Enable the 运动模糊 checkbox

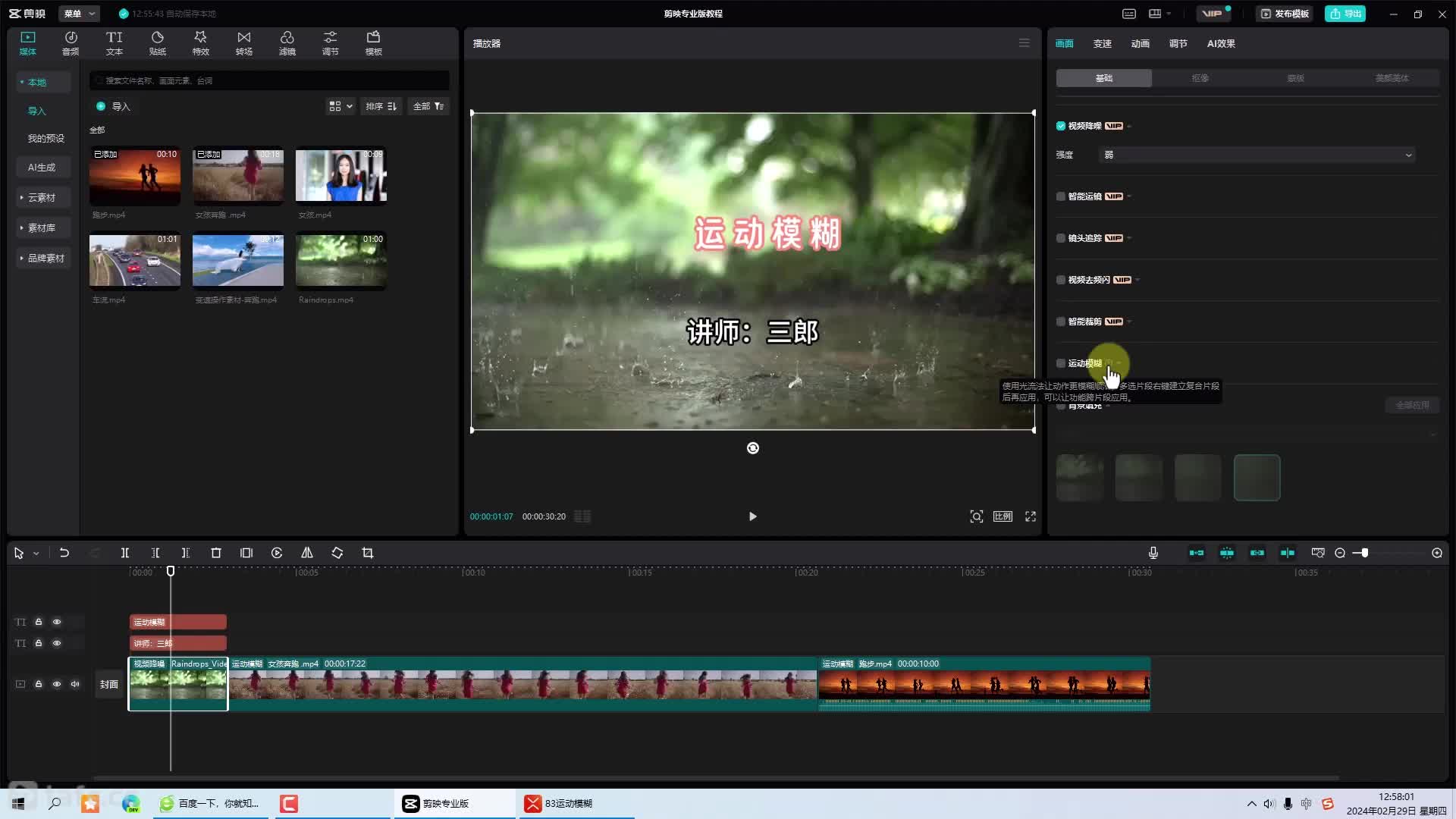click(x=1061, y=363)
